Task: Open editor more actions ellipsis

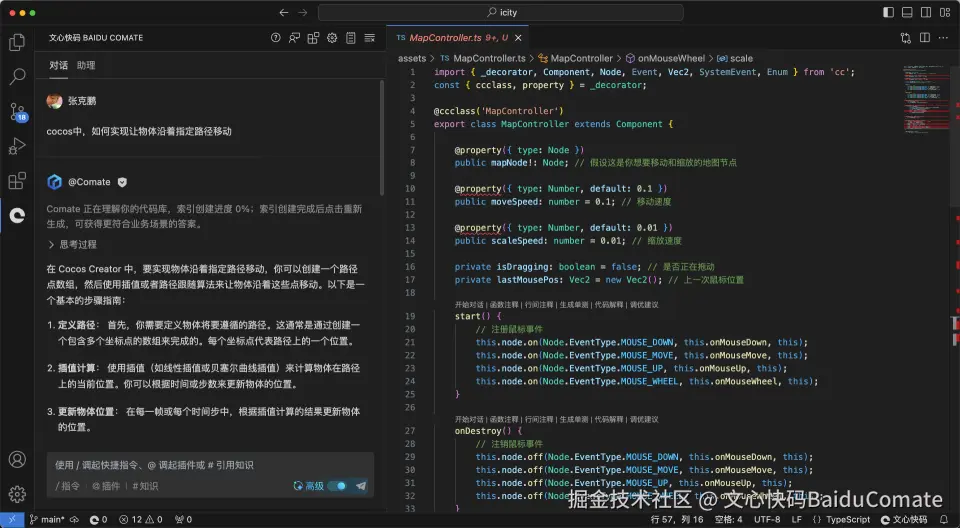Action: [x=945, y=38]
